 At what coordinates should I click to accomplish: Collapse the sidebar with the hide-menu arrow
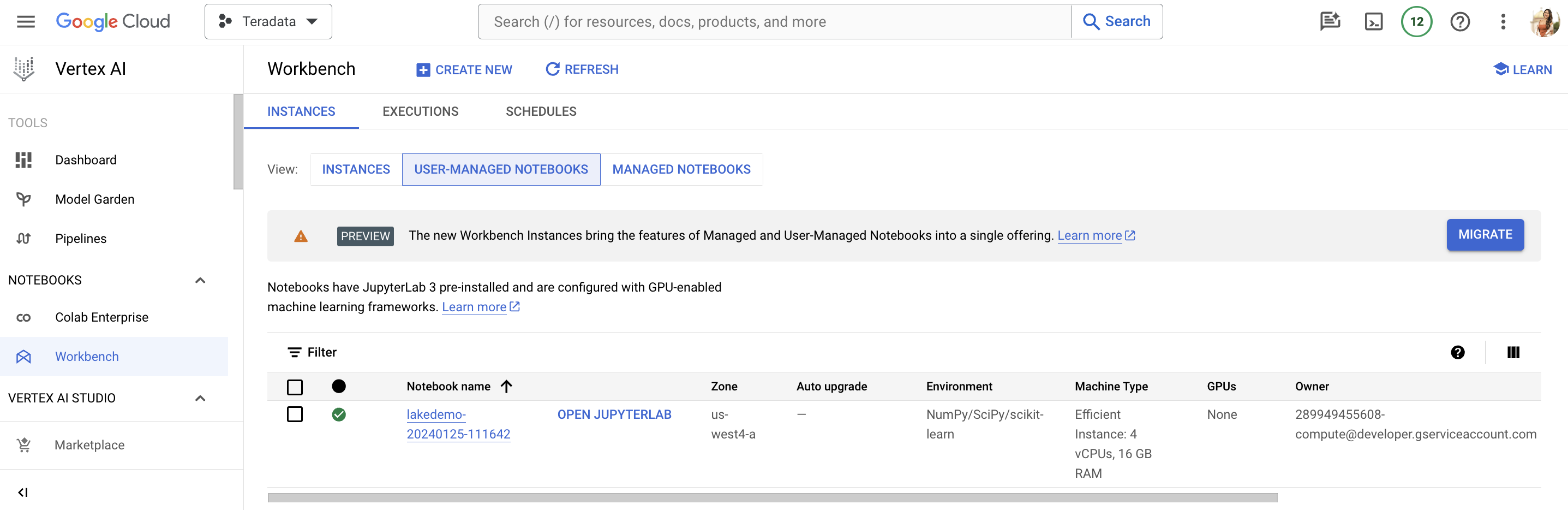(22, 493)
